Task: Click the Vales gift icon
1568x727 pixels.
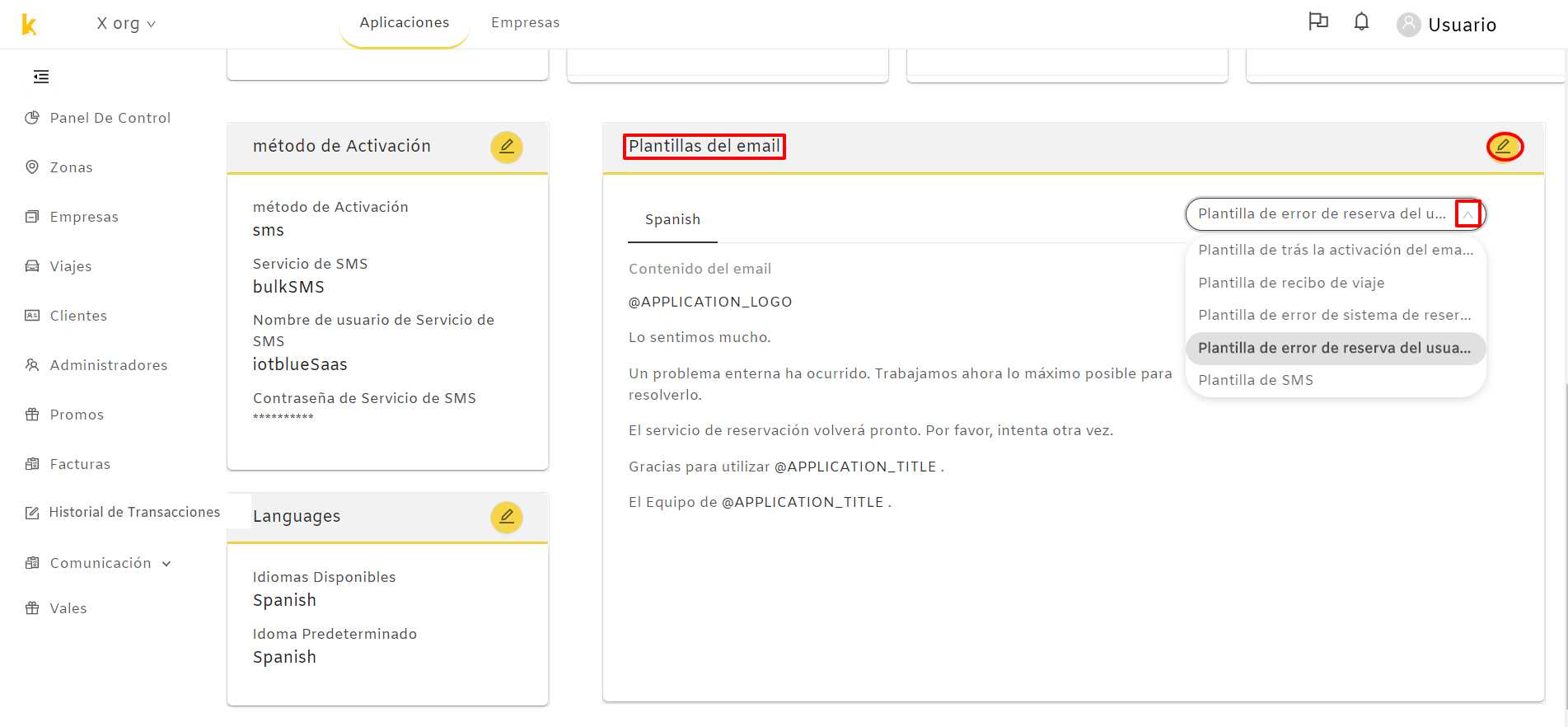Action: pos(32,608)
